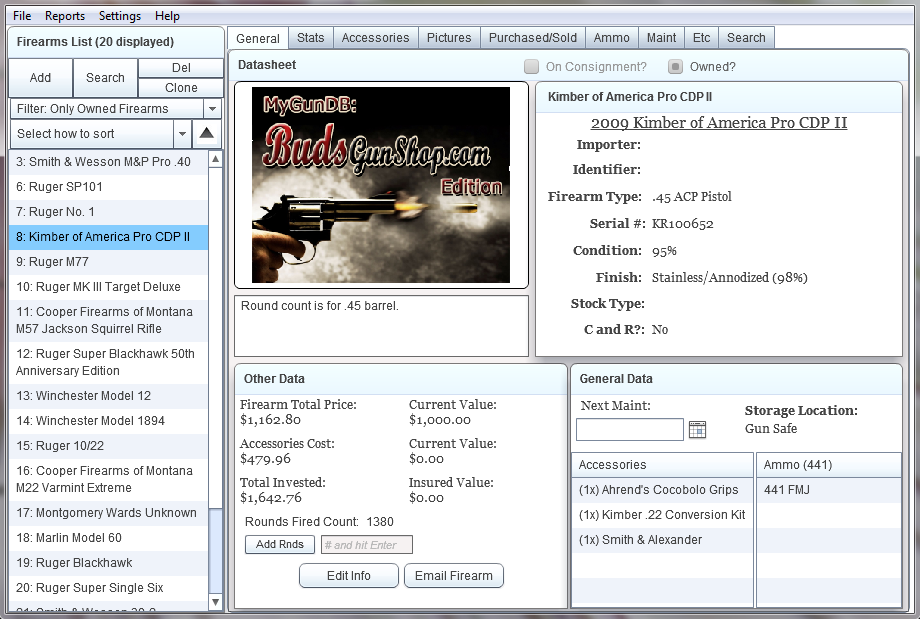Open the Settings menu
This screenshot has width=920, height=619.
click(x=120, y=16)
